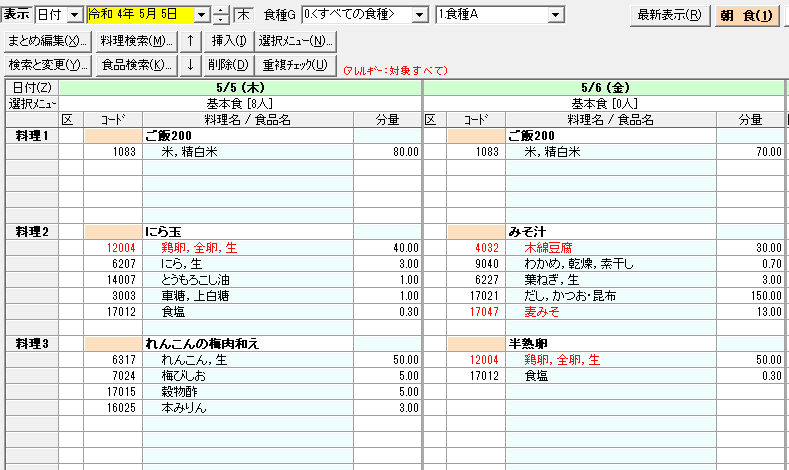
Task: Click food にら, 生
Action: [181, 264]
